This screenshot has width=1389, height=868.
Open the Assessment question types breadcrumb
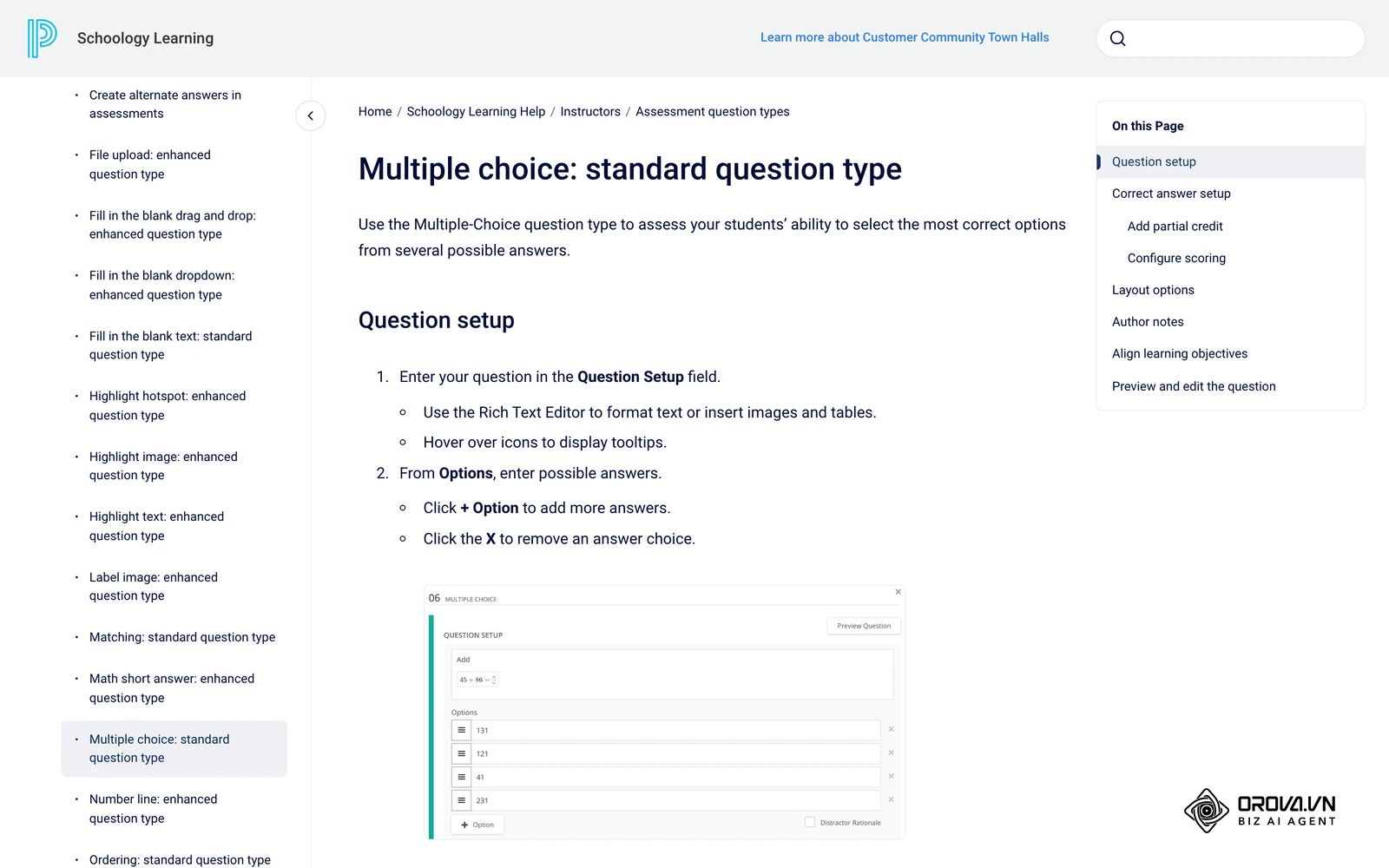[713, 112]
